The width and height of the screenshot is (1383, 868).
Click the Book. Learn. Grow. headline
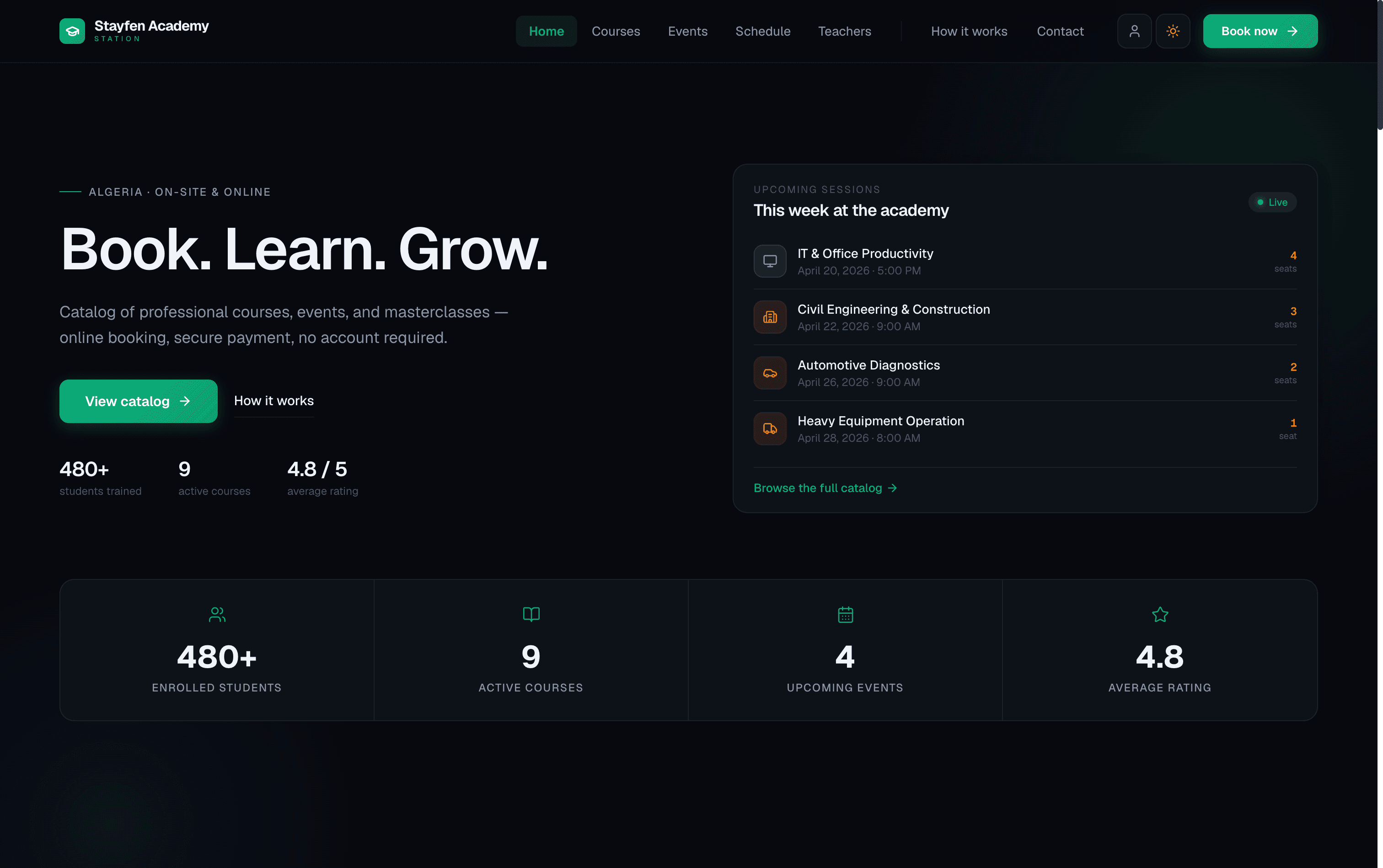point(304,249)
